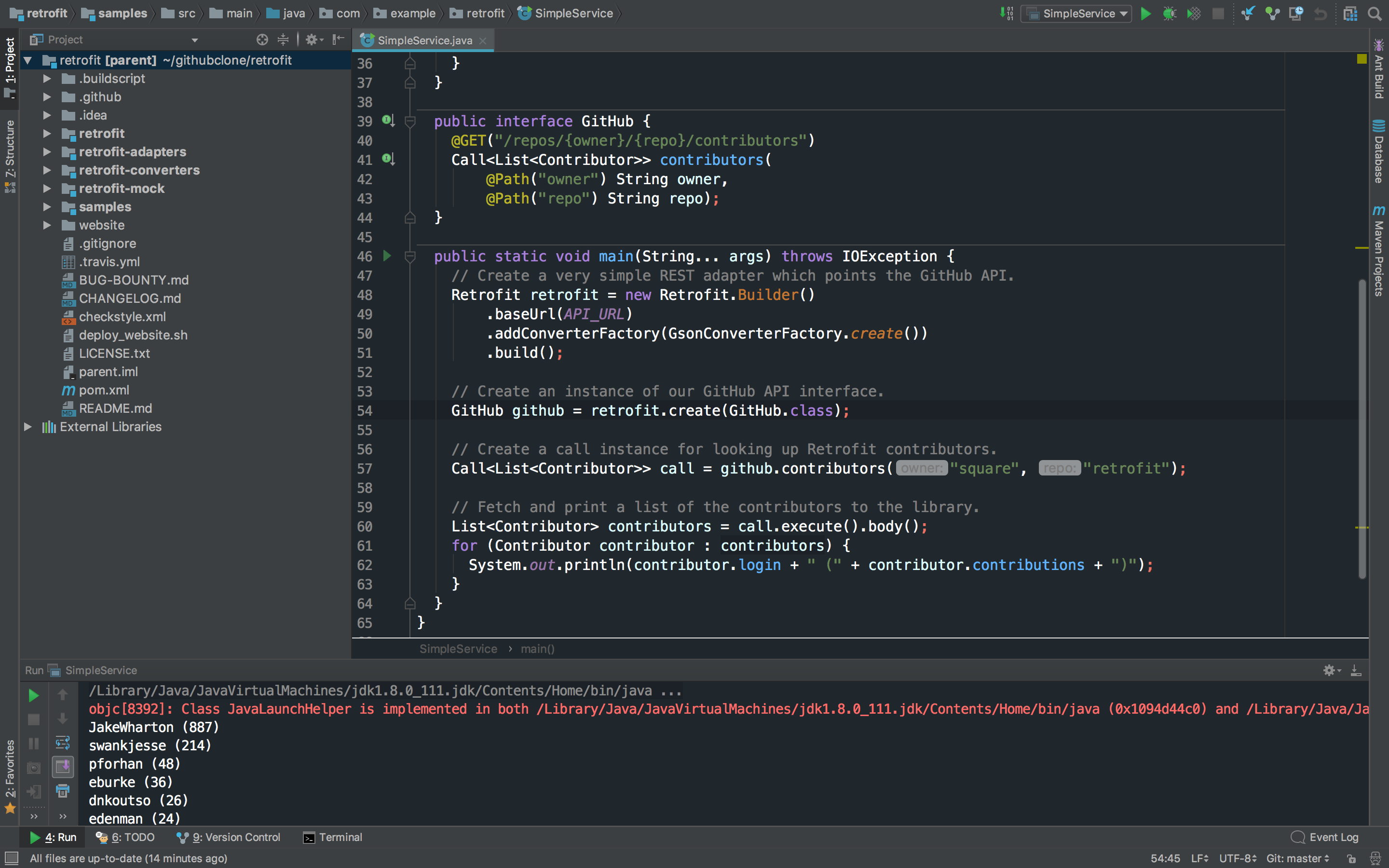This screenshot has width=1389, height=868.
Task: Open the Event Log panel
Action: 1325,837
